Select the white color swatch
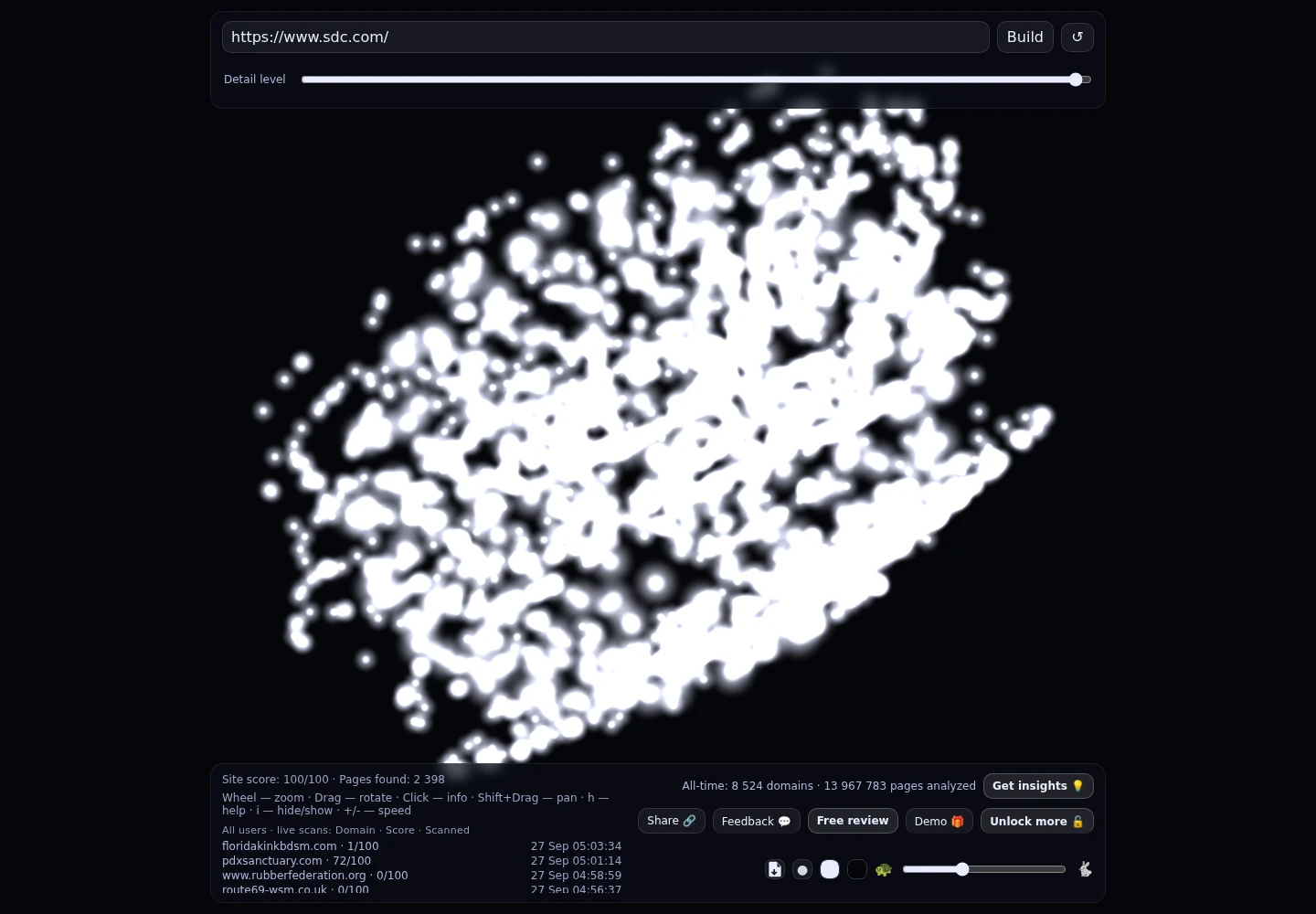1316x914 pixels. (x=830, y=869)
